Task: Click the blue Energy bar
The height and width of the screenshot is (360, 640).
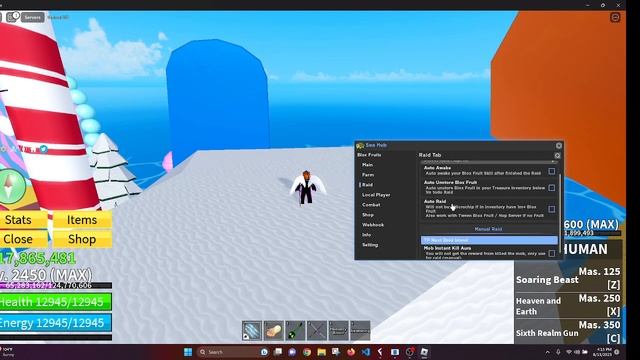Action: point(56,323)
